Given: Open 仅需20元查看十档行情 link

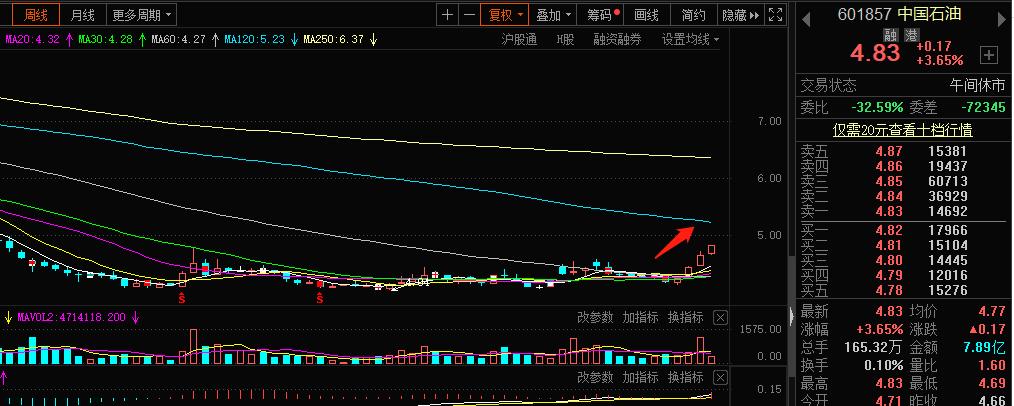Looking at the screenshot, I should (903, 130).
